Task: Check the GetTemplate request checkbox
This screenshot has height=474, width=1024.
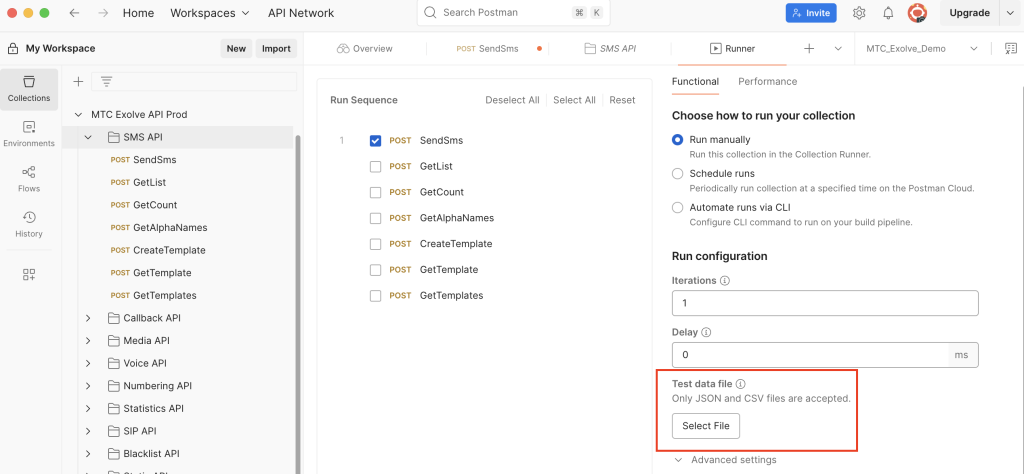Action: (376, 270)
